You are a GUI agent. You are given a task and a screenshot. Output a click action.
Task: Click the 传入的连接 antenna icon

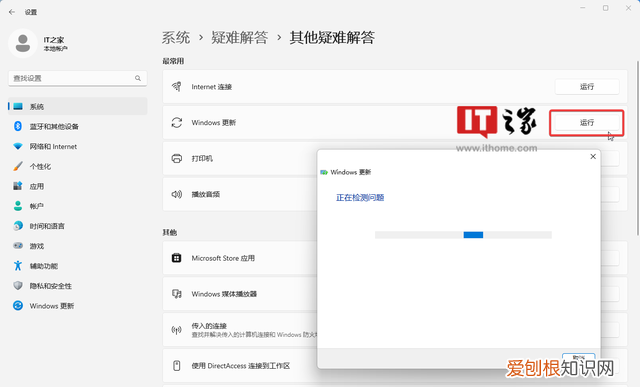point(177,330)
